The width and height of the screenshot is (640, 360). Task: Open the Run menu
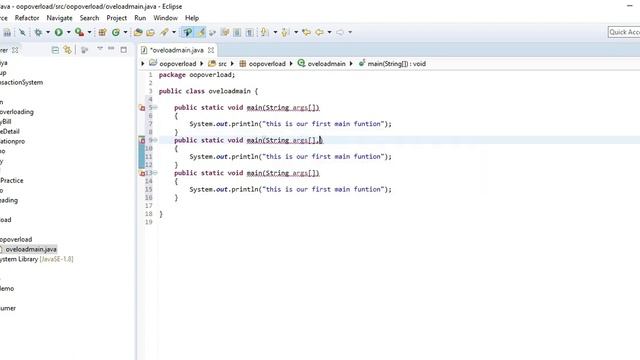click(x=140, y=18)
